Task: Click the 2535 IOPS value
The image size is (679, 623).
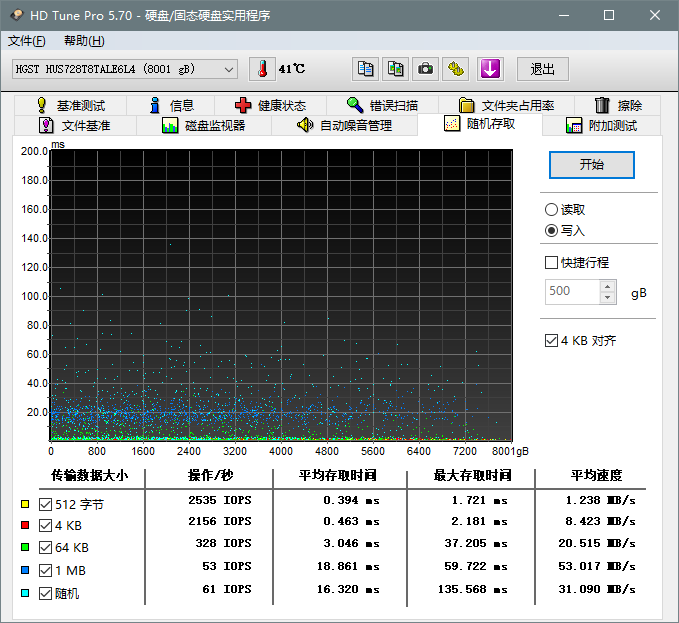Action: (220, 500)
